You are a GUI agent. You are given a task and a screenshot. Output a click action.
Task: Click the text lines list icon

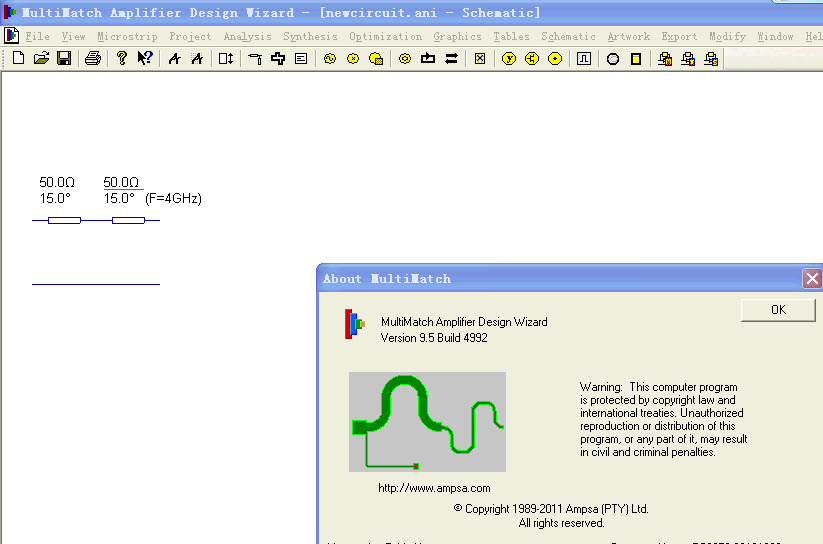pyautogui.click(x=301, y=58)
